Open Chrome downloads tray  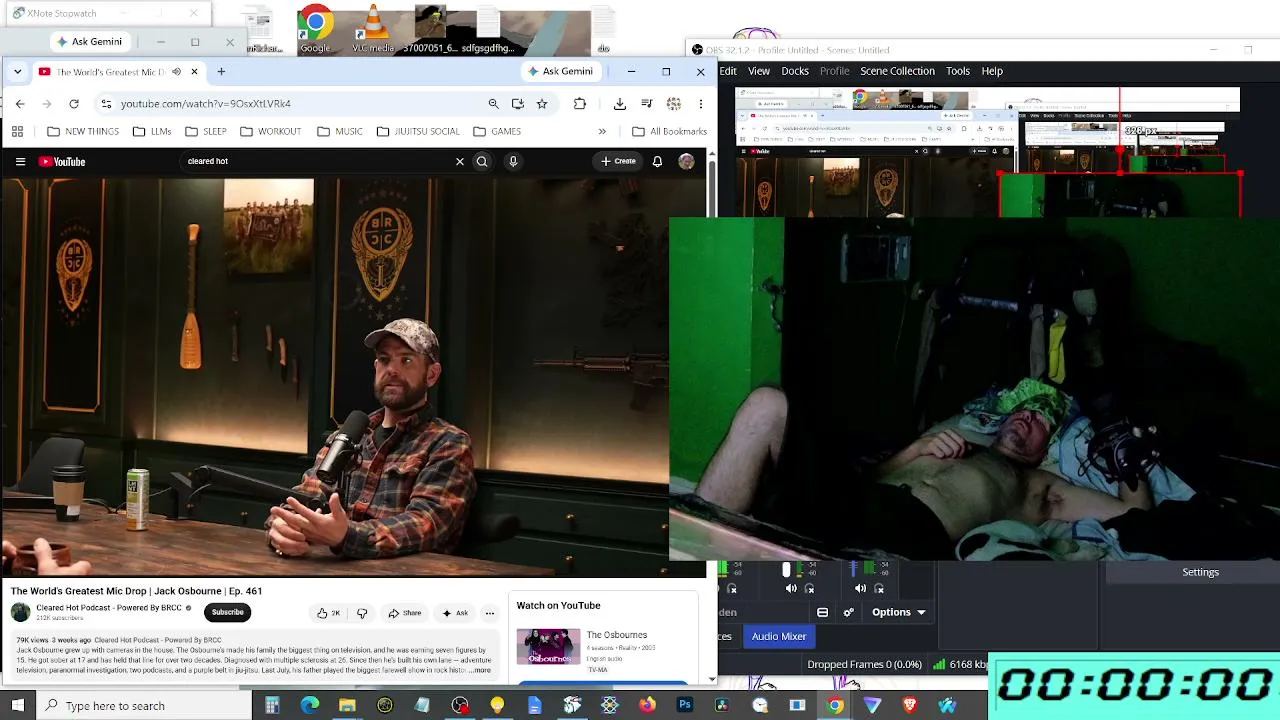coord(620,104)
